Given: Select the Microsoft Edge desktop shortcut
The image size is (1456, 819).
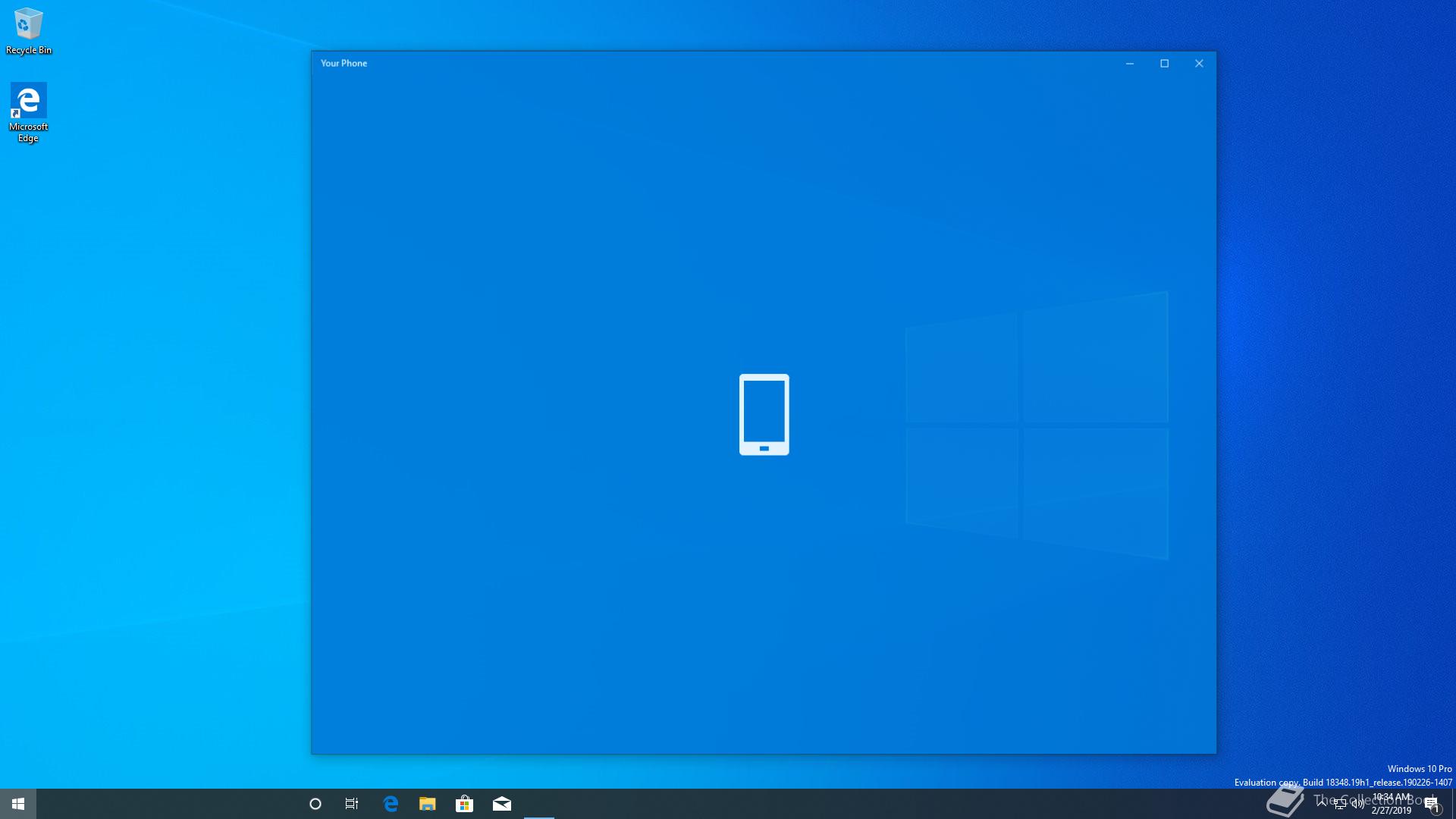Looking at the screenshot, I should coord(28,112).
